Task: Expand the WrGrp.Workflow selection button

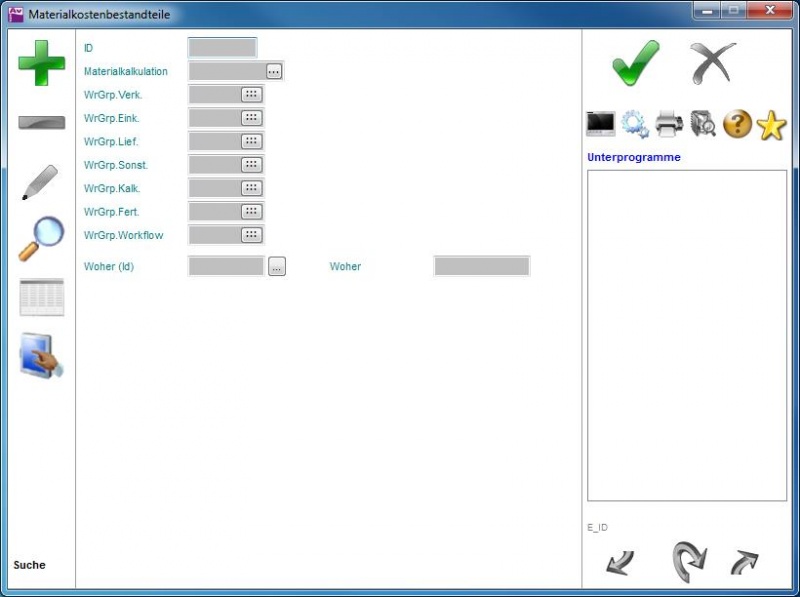Action: (x=251, y=235)
